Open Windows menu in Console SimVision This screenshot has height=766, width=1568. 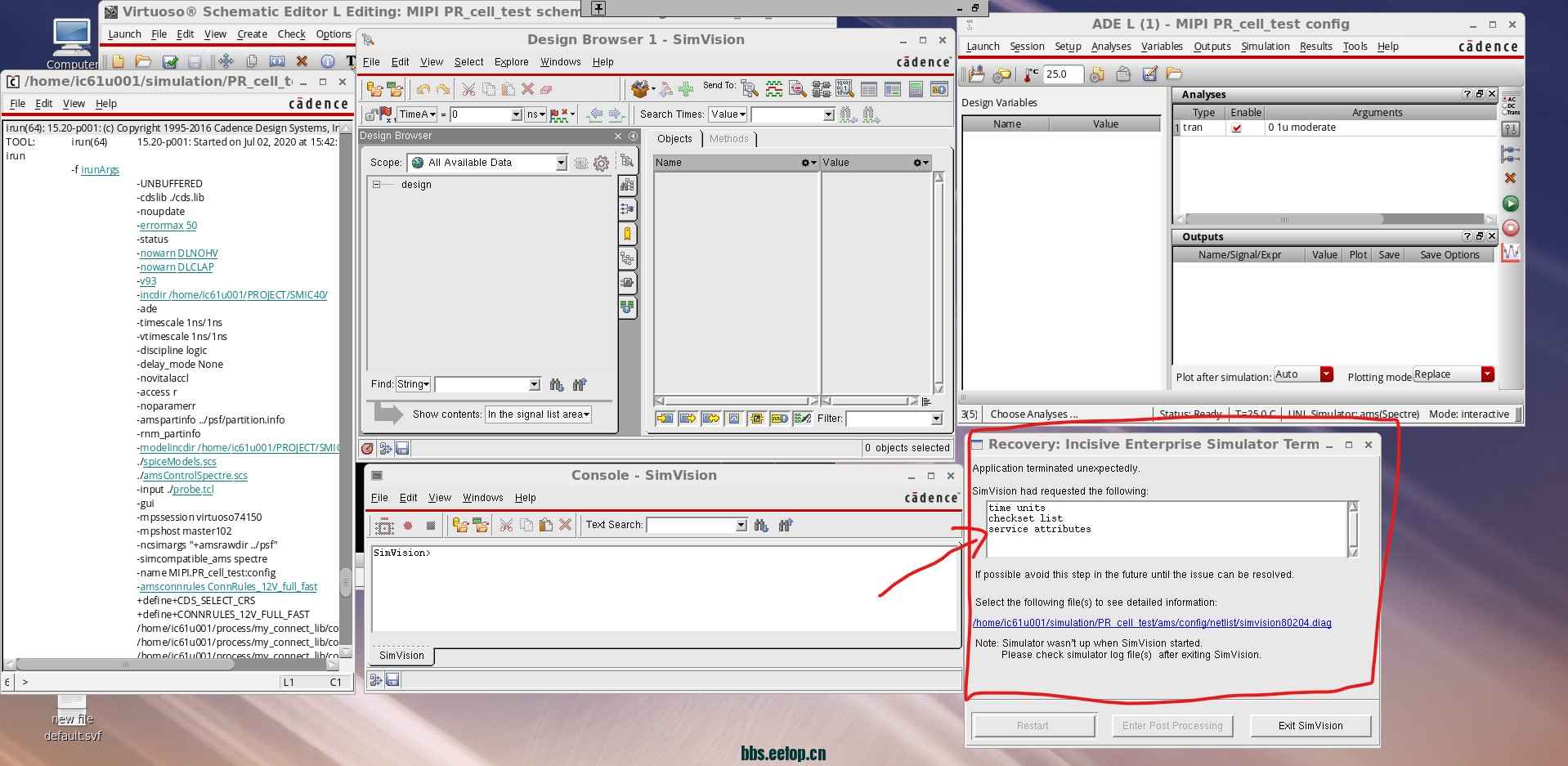482,498
